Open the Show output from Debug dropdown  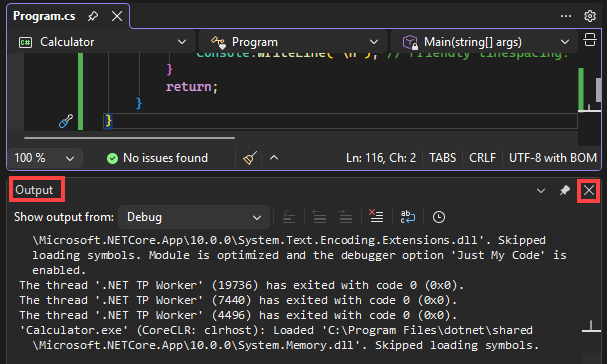point(194,217)
